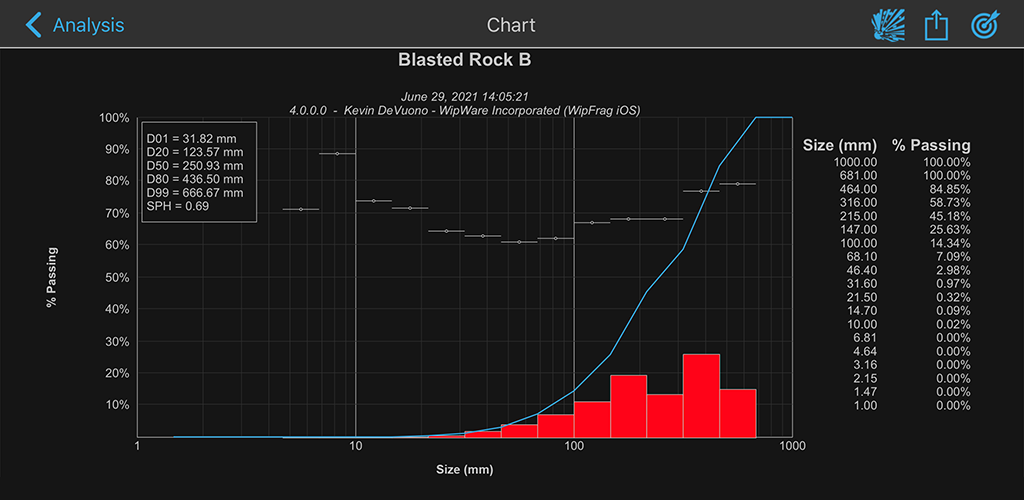The image size is (1024, 500).
Task: Click the rightmost red histogram bar
Action: [x=738, y=413]
